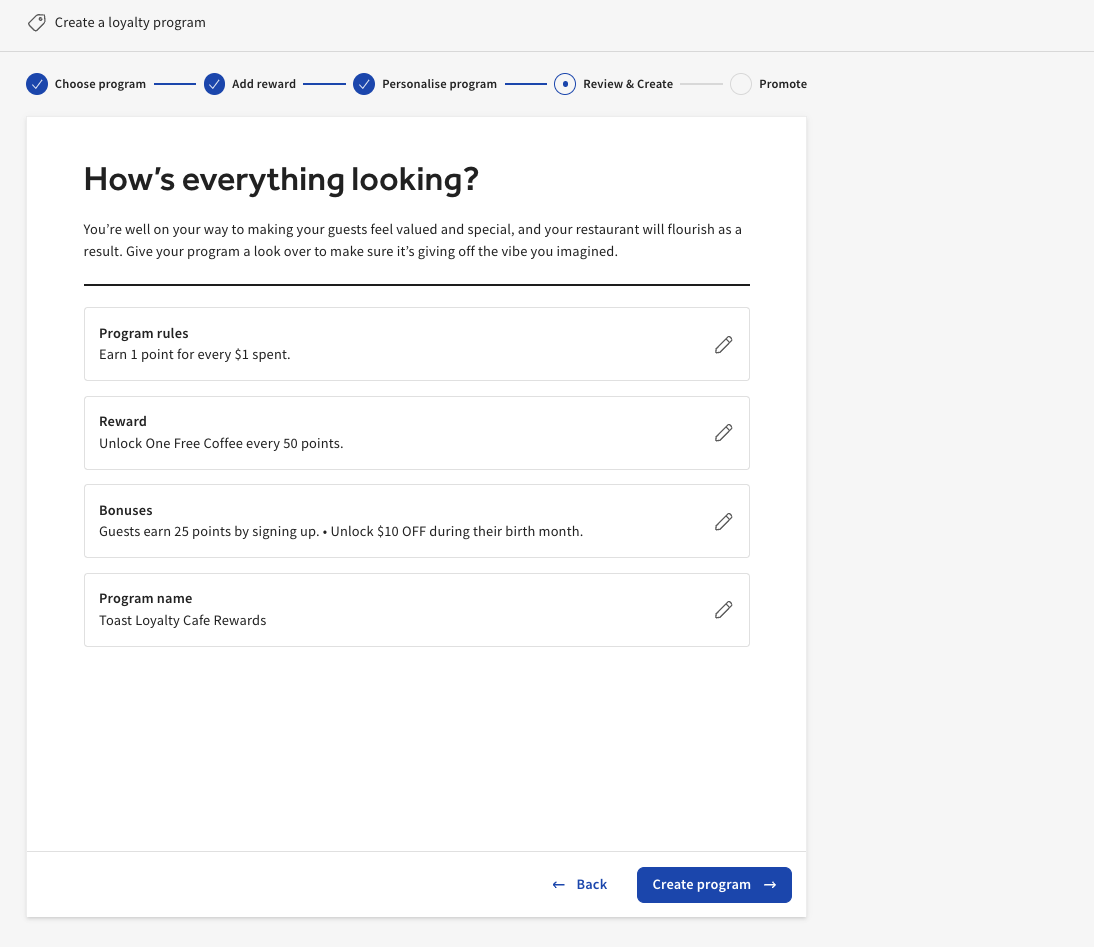
Task: Open the Personalise program step
Action: 439,84
